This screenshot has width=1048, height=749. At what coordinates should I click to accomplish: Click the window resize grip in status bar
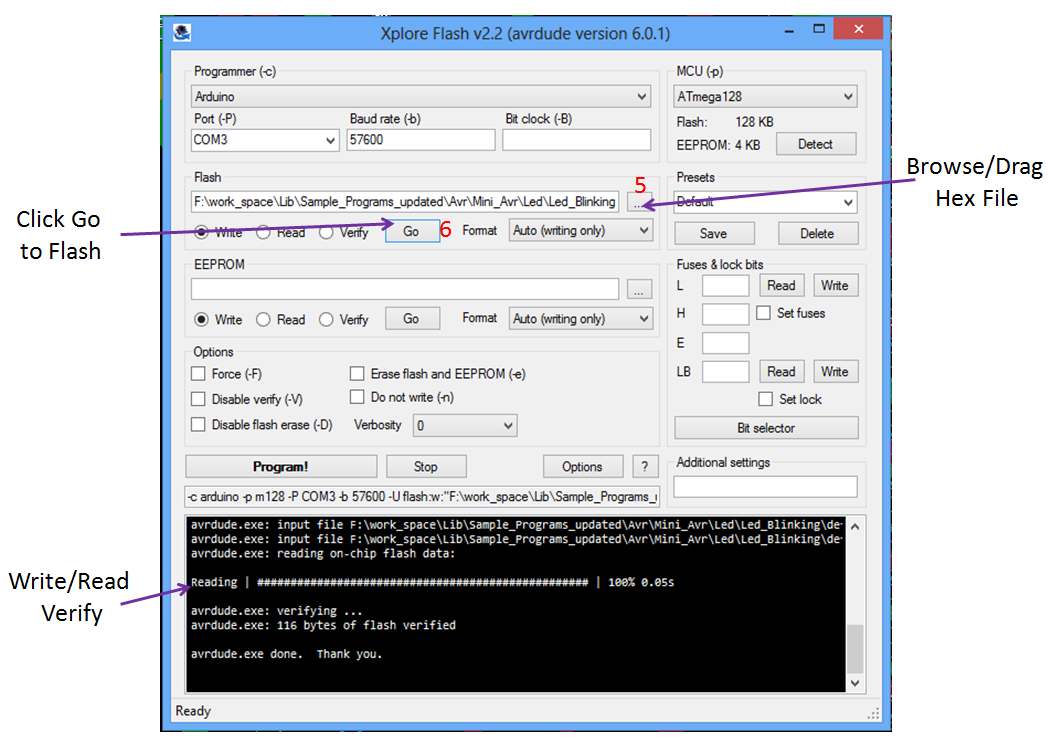[874, 714]
